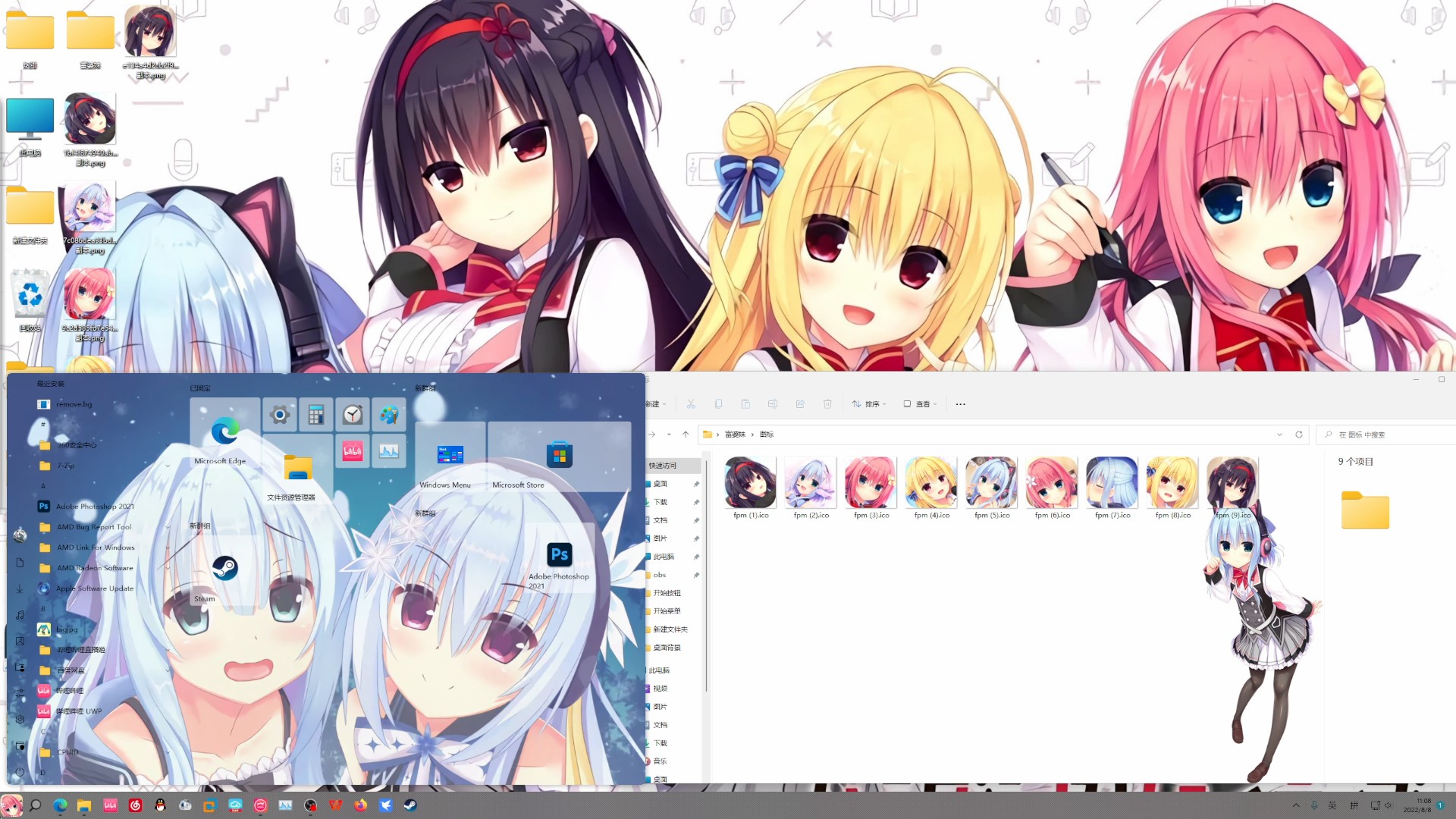This screenshot has height=819, width=1456.
Task: Click the Firefox icon on taskbar
Action: tap(360, 805)
